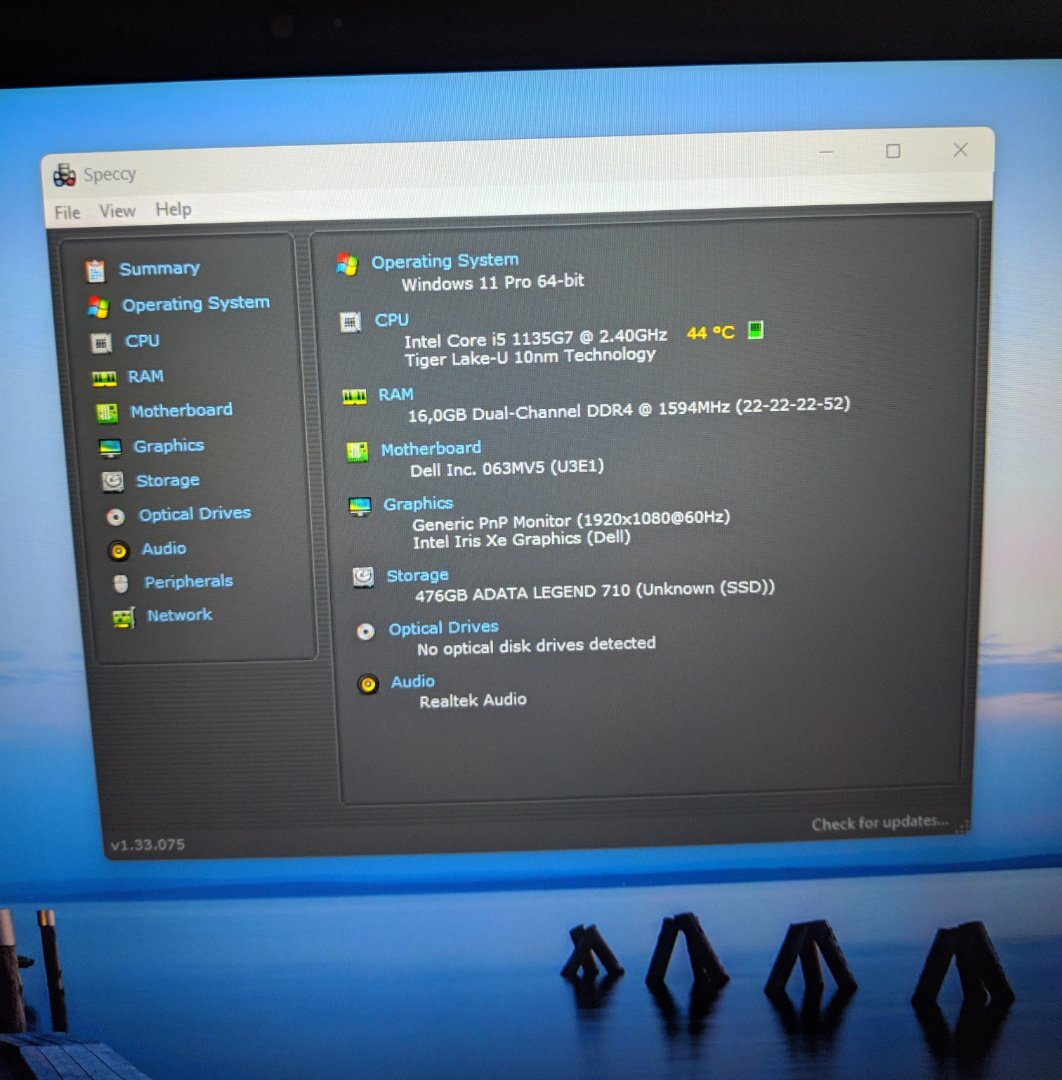
Task: Click the Speccy app icon in title bar
Action: [65, 176]
